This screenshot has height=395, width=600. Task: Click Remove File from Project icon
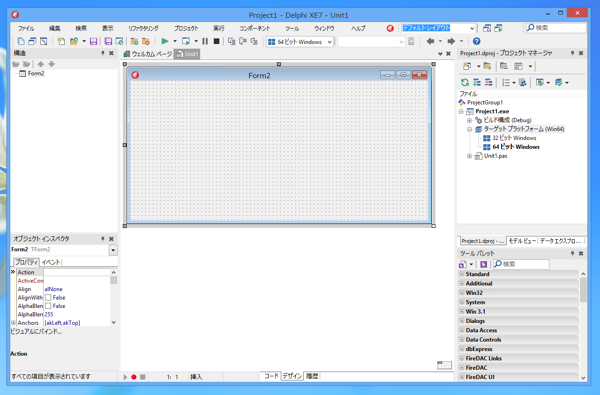[146, 41]
